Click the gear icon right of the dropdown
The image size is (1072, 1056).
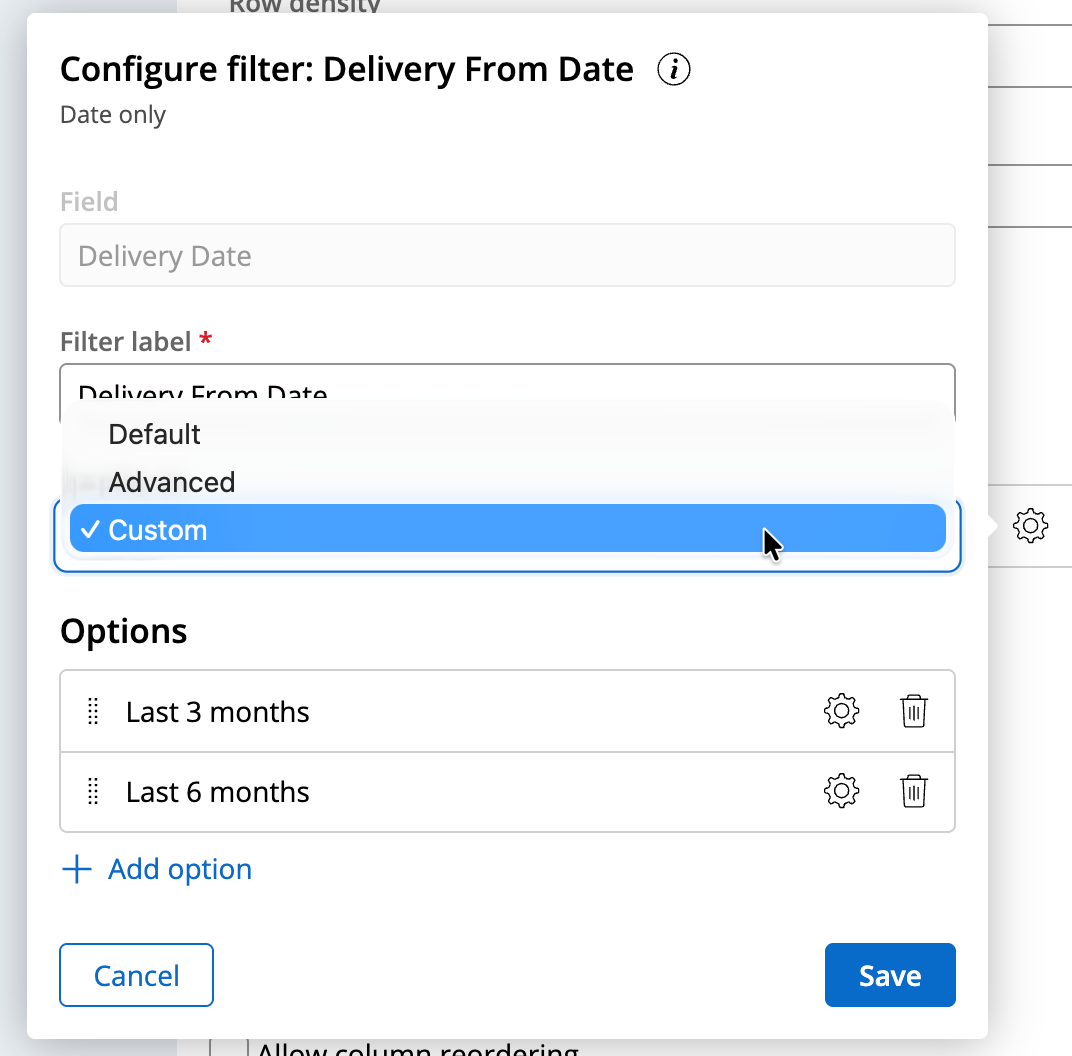tap(1030, 526)
